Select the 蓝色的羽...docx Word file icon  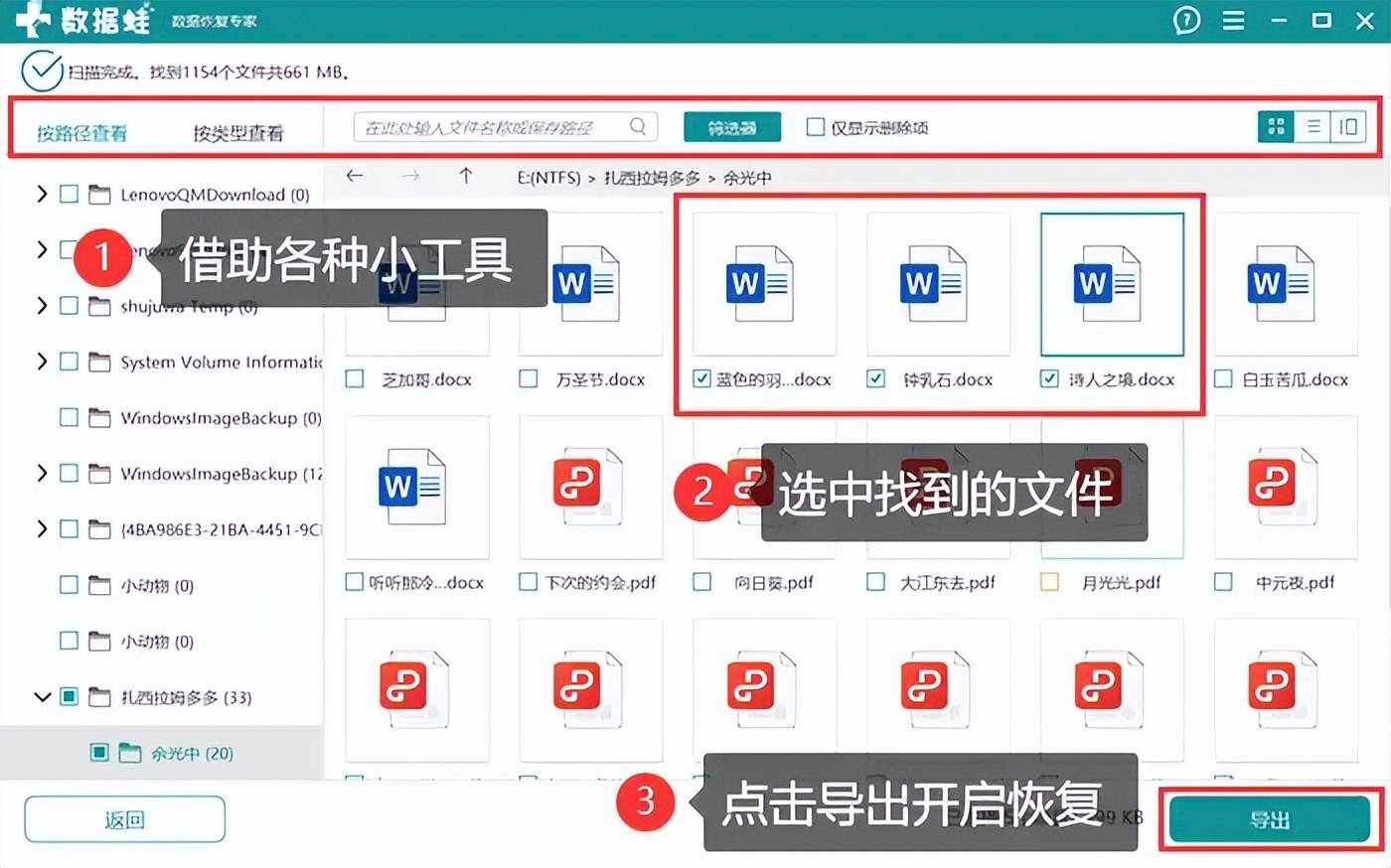[x=760, y=283]
